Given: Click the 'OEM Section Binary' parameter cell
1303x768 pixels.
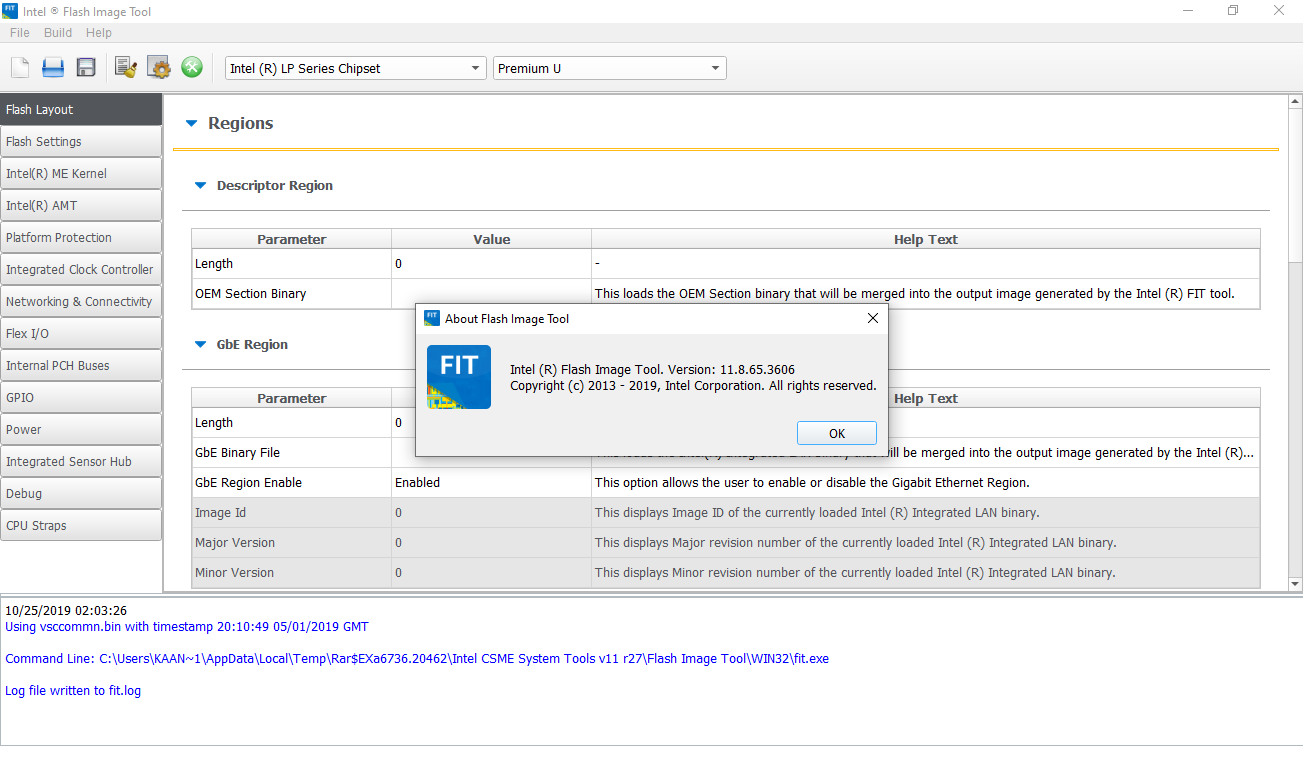Looking at the screenshot, I should (x=292, y=294).
